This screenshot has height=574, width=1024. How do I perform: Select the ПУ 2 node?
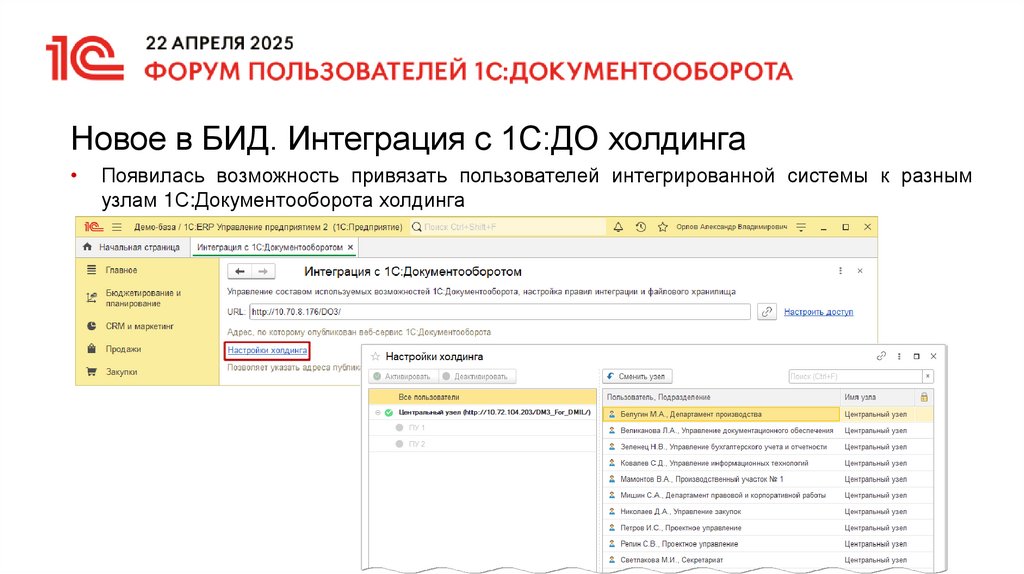click(x=482, y=444)
